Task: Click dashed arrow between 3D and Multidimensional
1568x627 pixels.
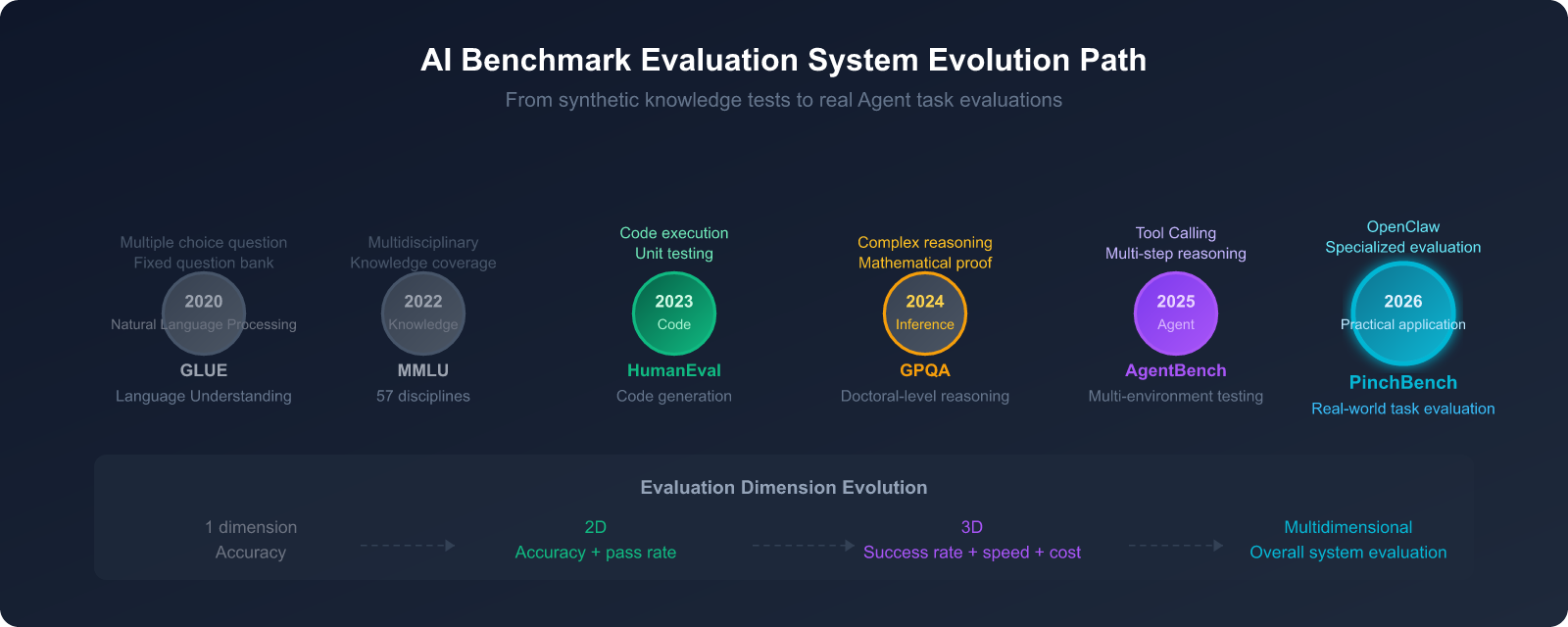Action: pyautogui.click(x=1176, y=546)
